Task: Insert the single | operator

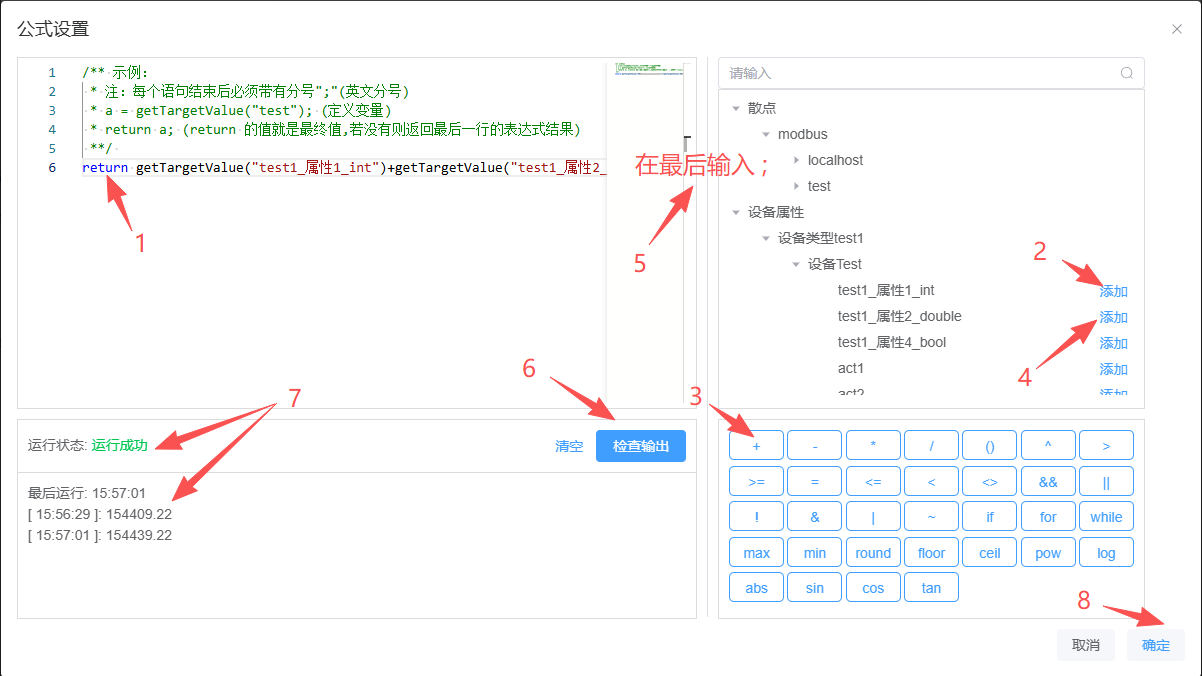Action: [x=873, y=517]
